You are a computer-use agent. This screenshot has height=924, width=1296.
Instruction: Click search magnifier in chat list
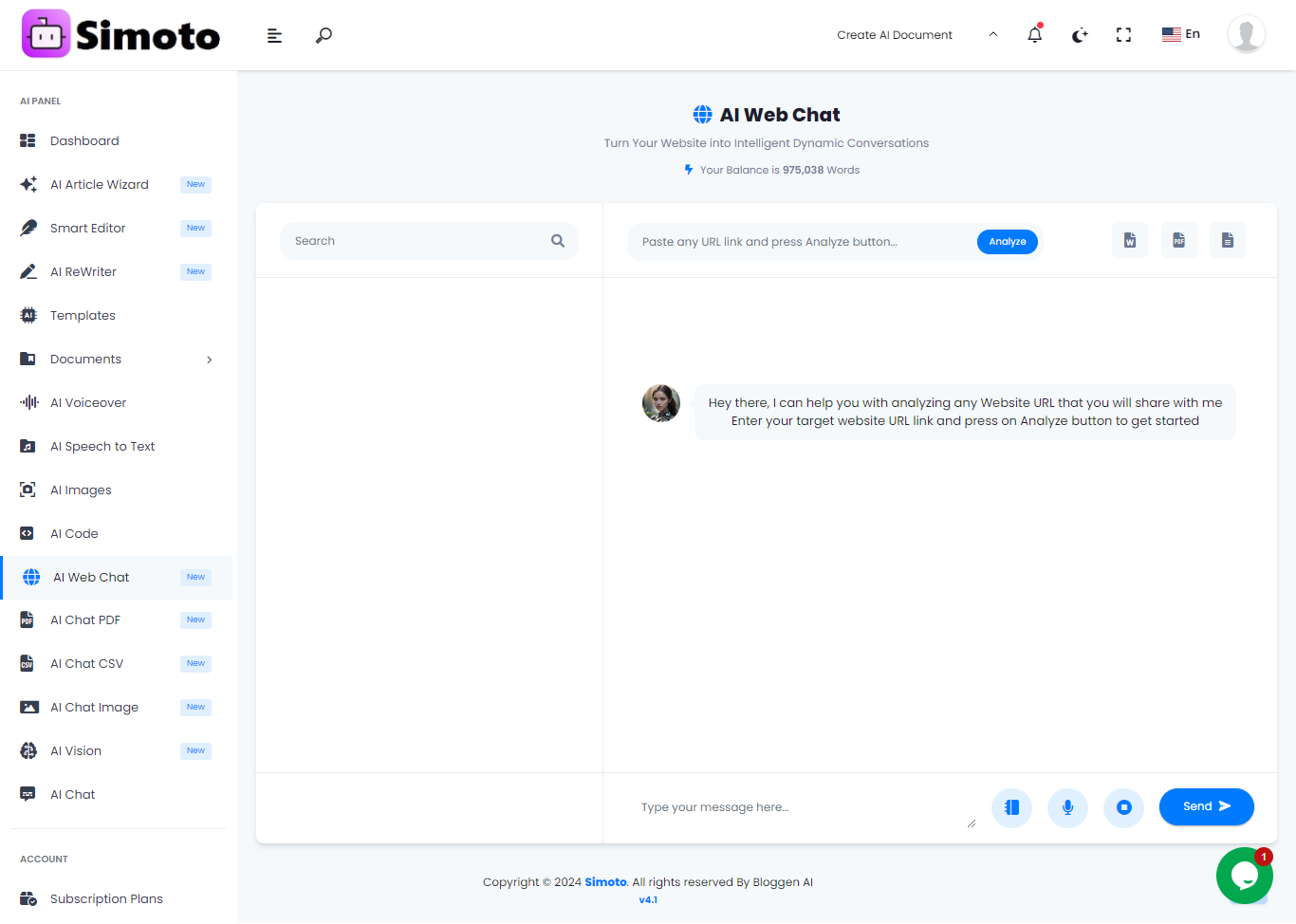(x=558, y=241)
